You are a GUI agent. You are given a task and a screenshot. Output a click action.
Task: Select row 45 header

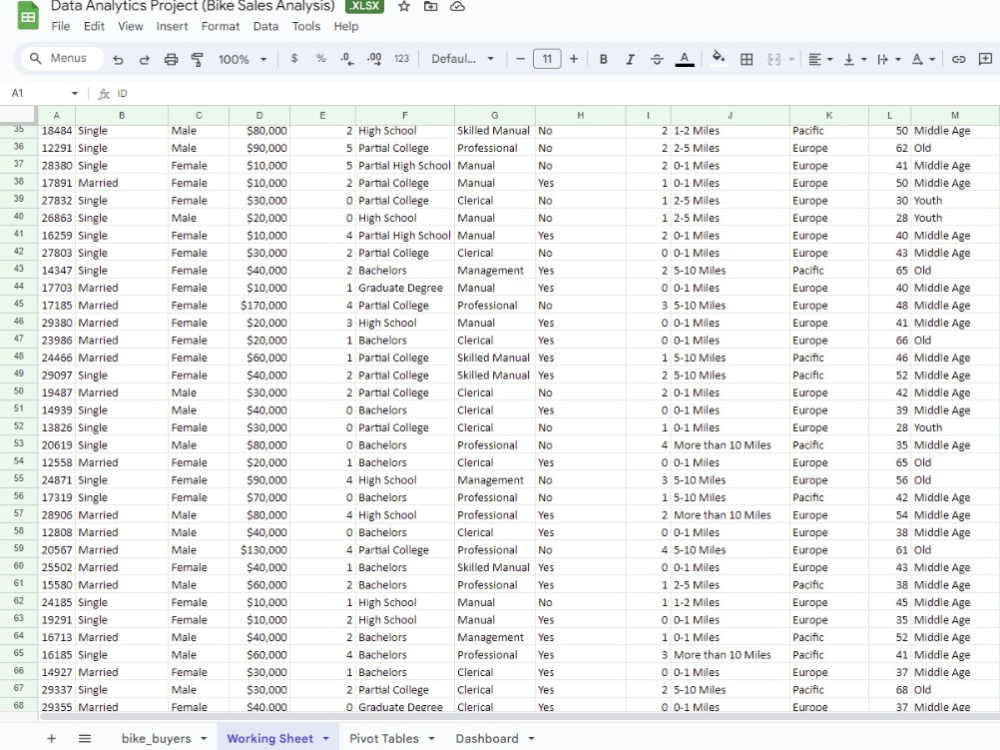pyautogui.click(x=18, y=304)
